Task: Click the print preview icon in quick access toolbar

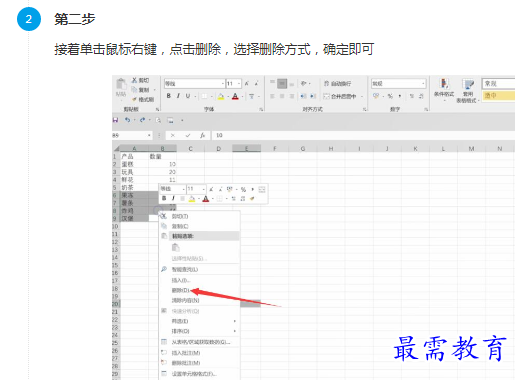Action: 158,120
